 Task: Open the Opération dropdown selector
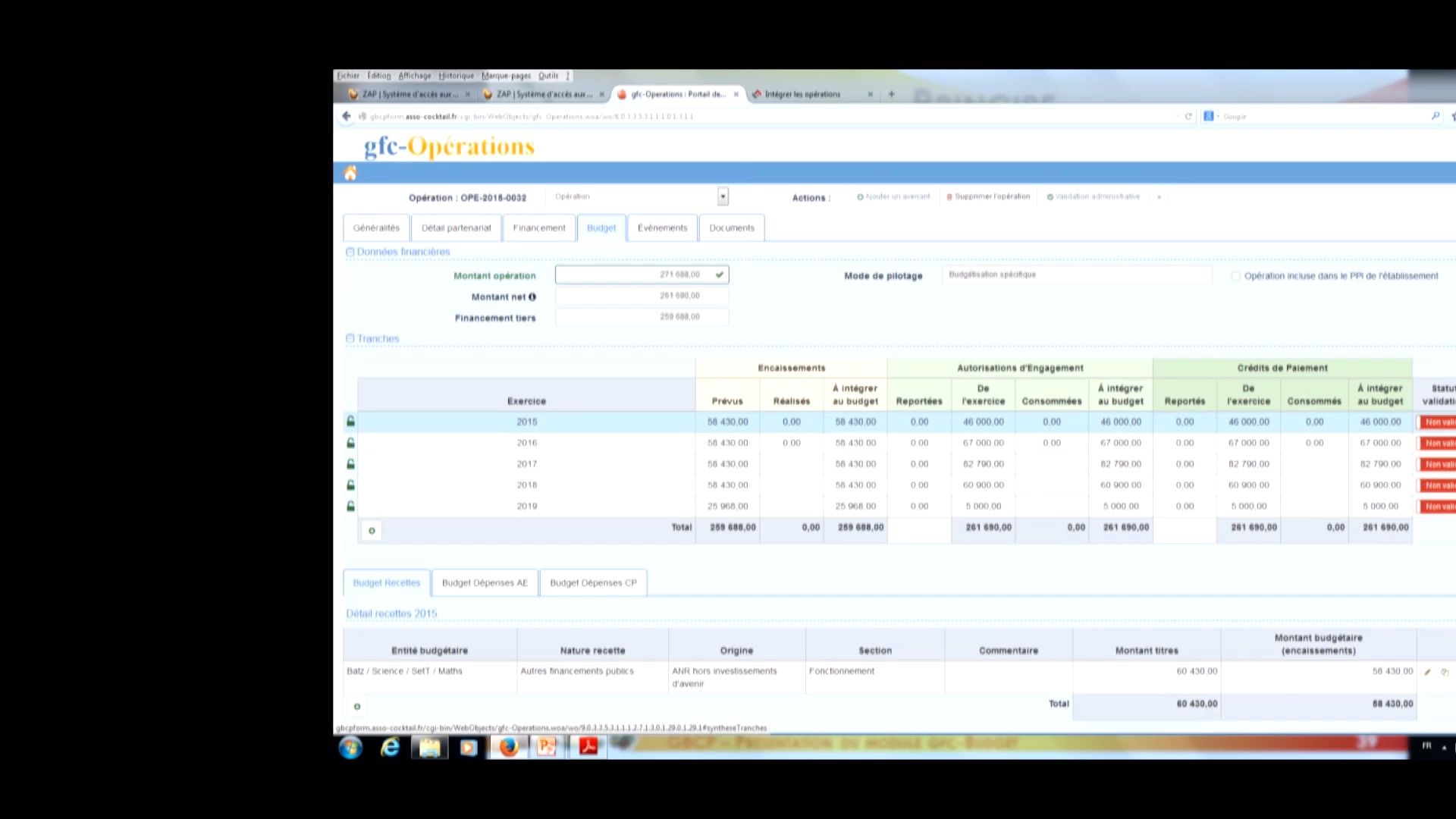pos(723,196)
